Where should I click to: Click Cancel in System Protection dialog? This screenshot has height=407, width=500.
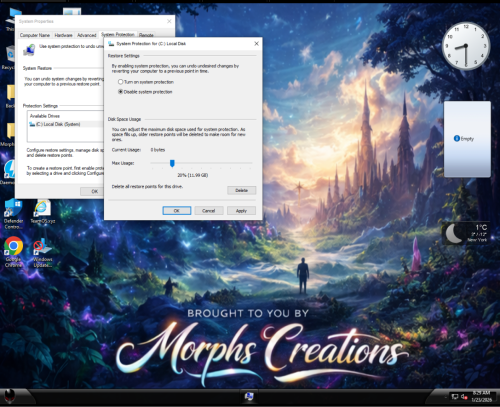tap(209, 211)
